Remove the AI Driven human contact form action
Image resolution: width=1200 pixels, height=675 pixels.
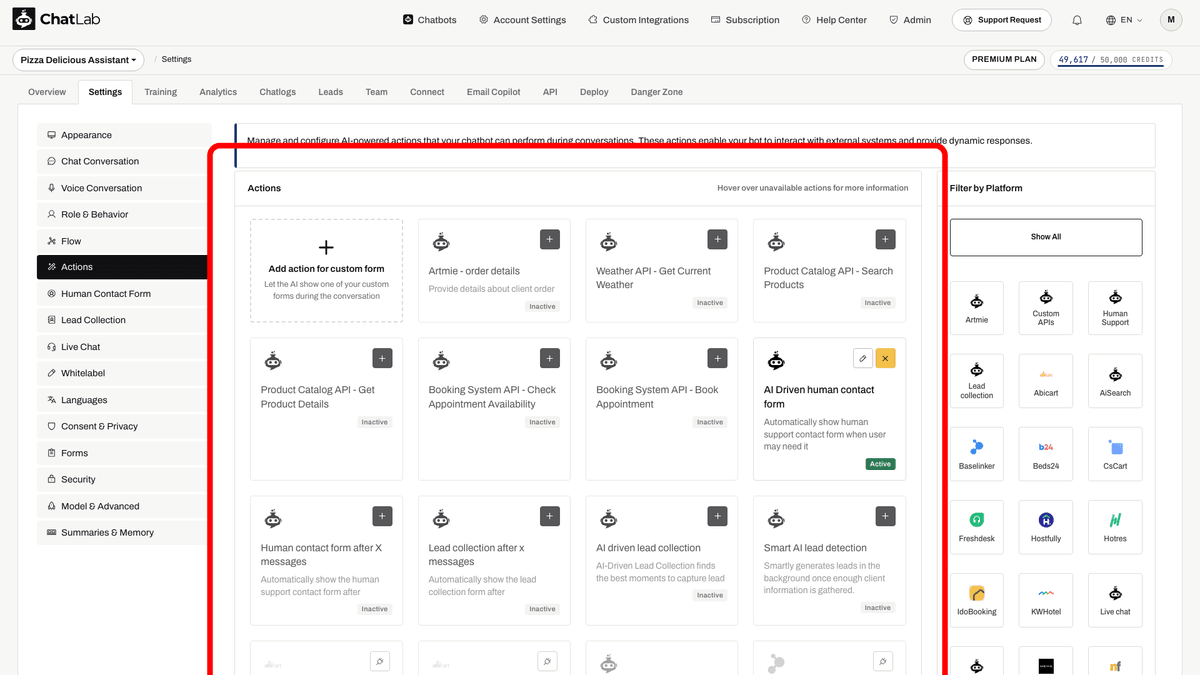coord(885,358)
